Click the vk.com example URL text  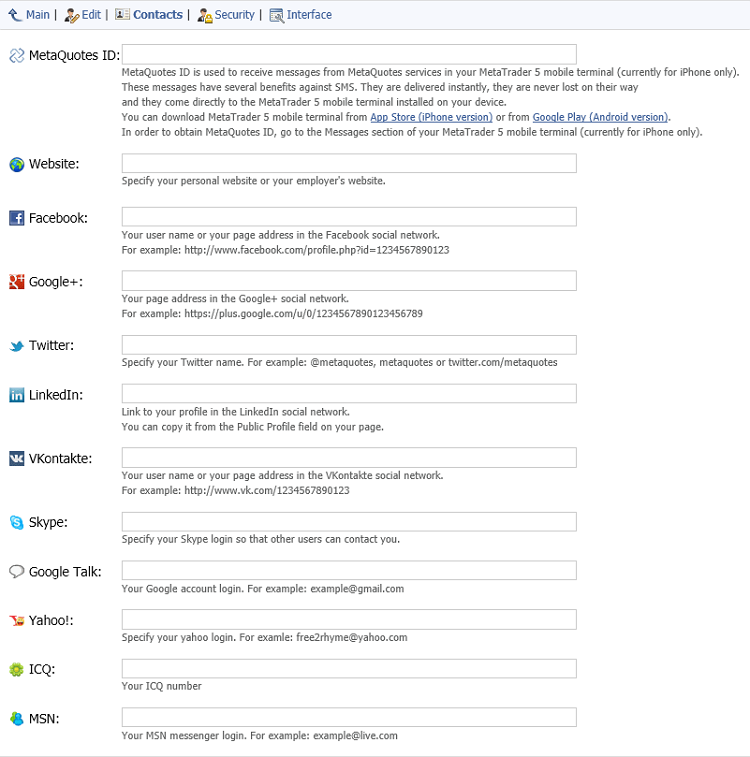267,491
